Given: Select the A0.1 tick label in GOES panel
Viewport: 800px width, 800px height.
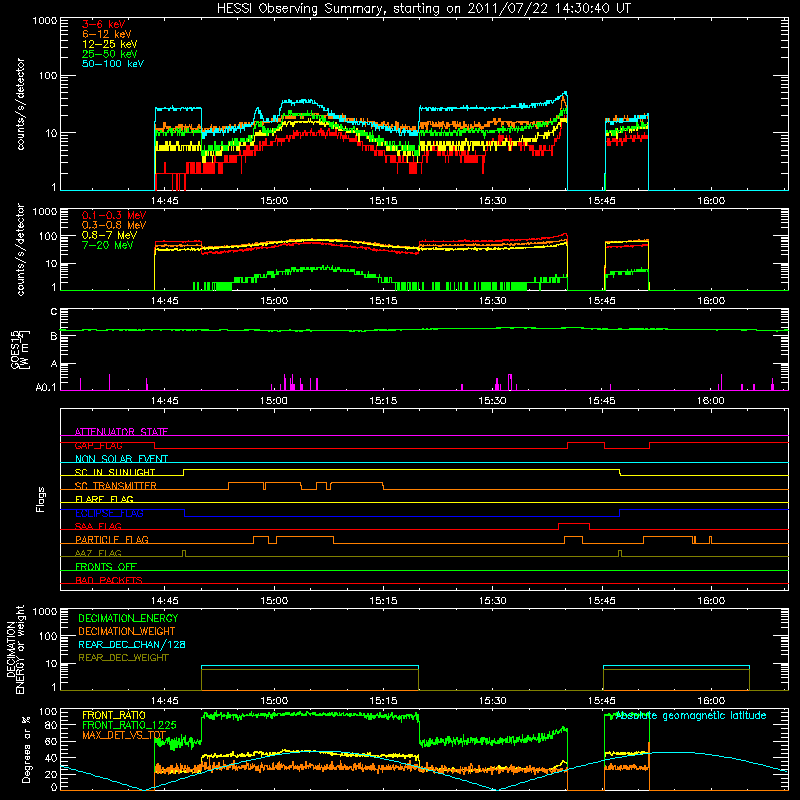Looking at the screenshot, I should pos(46,387).
